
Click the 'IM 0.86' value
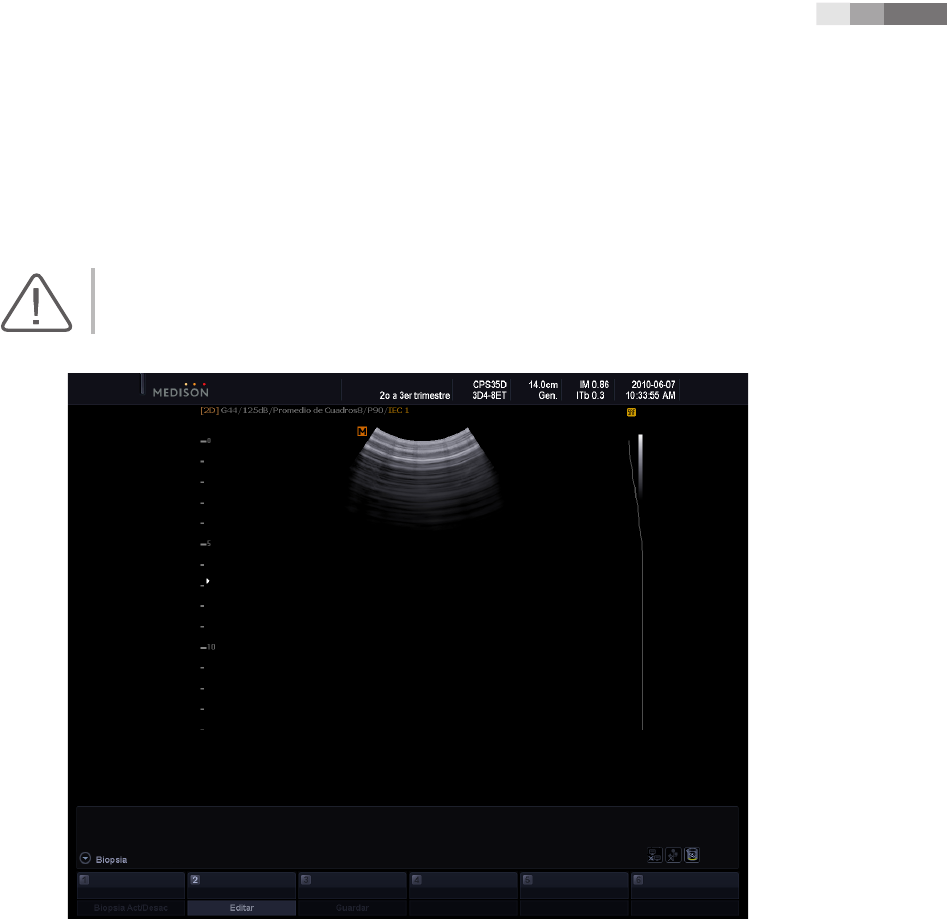point(594,385)
